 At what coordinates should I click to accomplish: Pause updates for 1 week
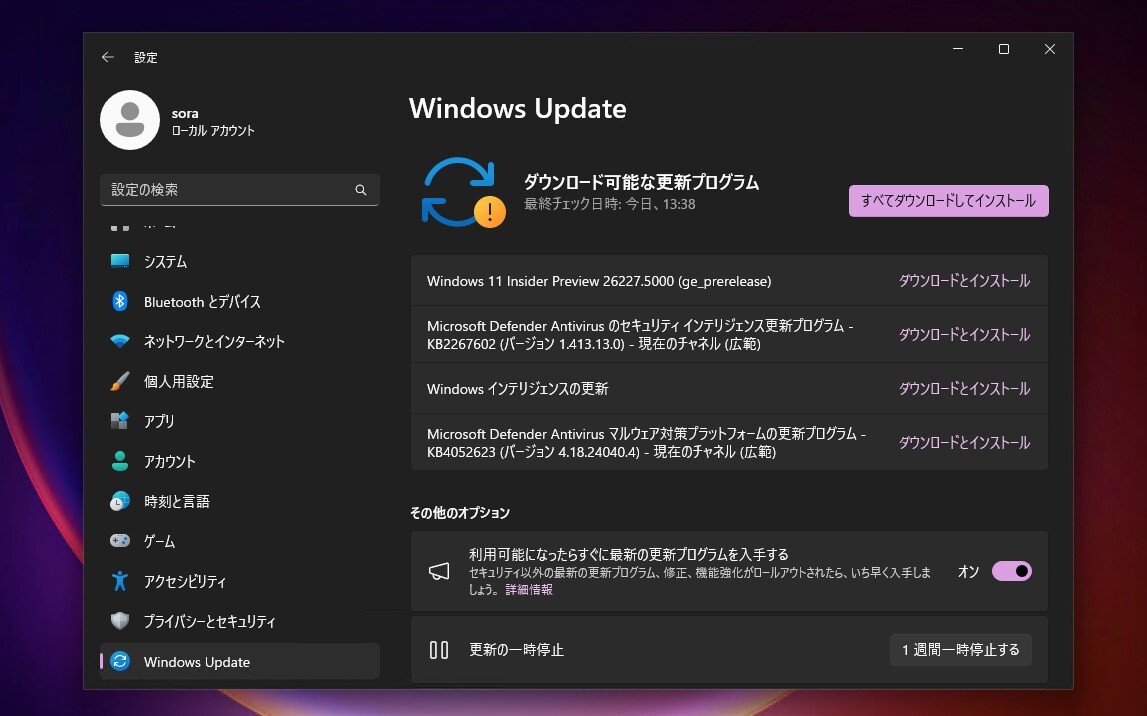tap(960, 649)
